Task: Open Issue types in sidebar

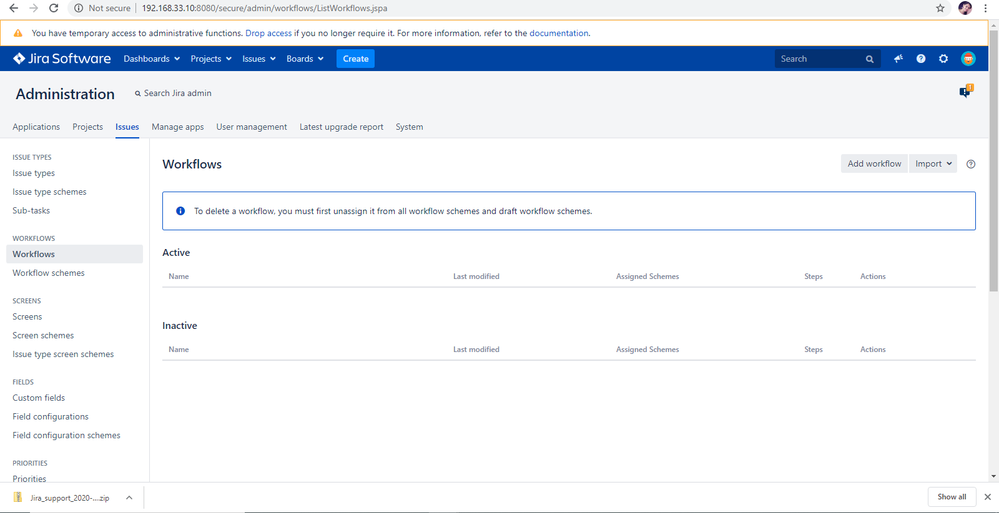Action: [x=34, y=173]
